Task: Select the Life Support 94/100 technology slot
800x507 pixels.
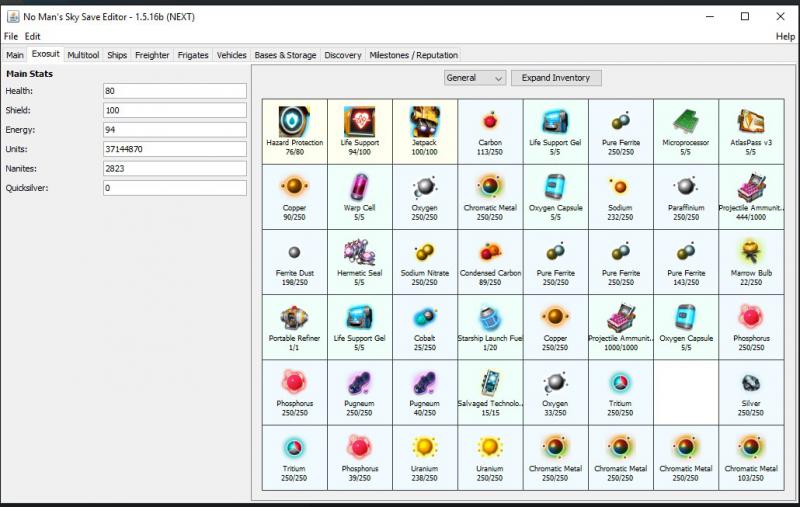Action: 360,132
